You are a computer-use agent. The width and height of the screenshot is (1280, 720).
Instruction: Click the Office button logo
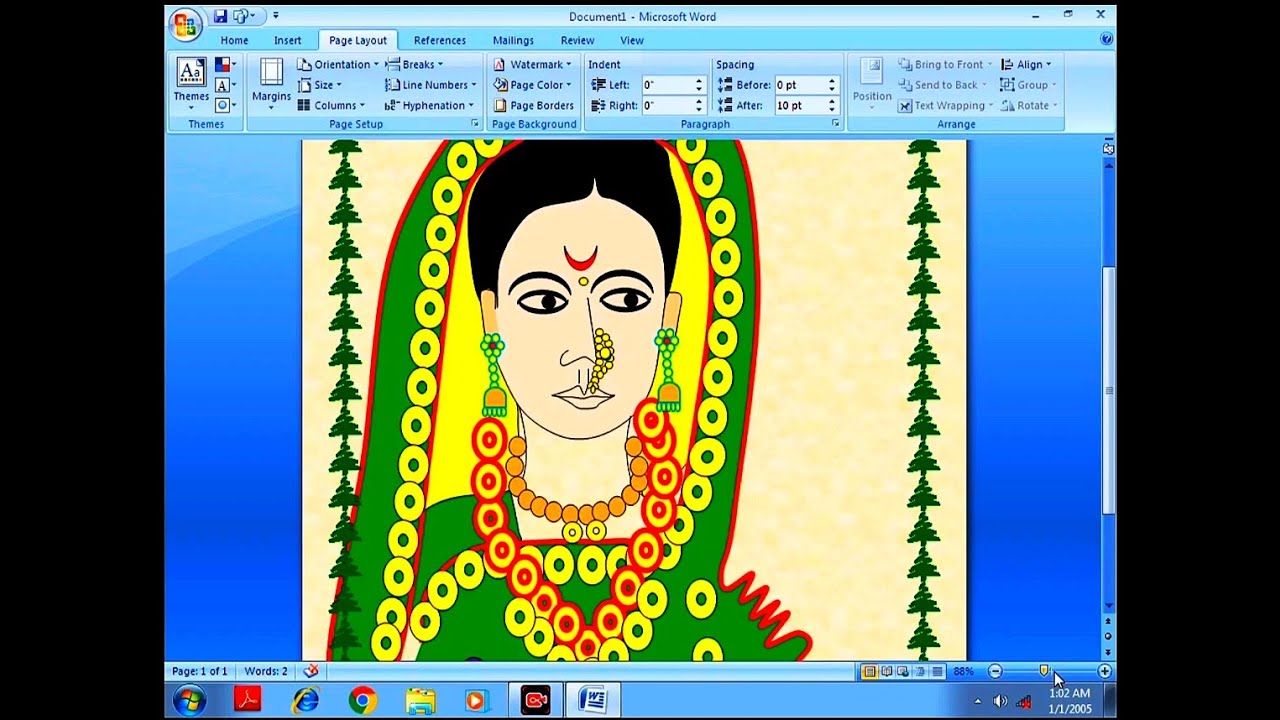(x=186, y=25)
